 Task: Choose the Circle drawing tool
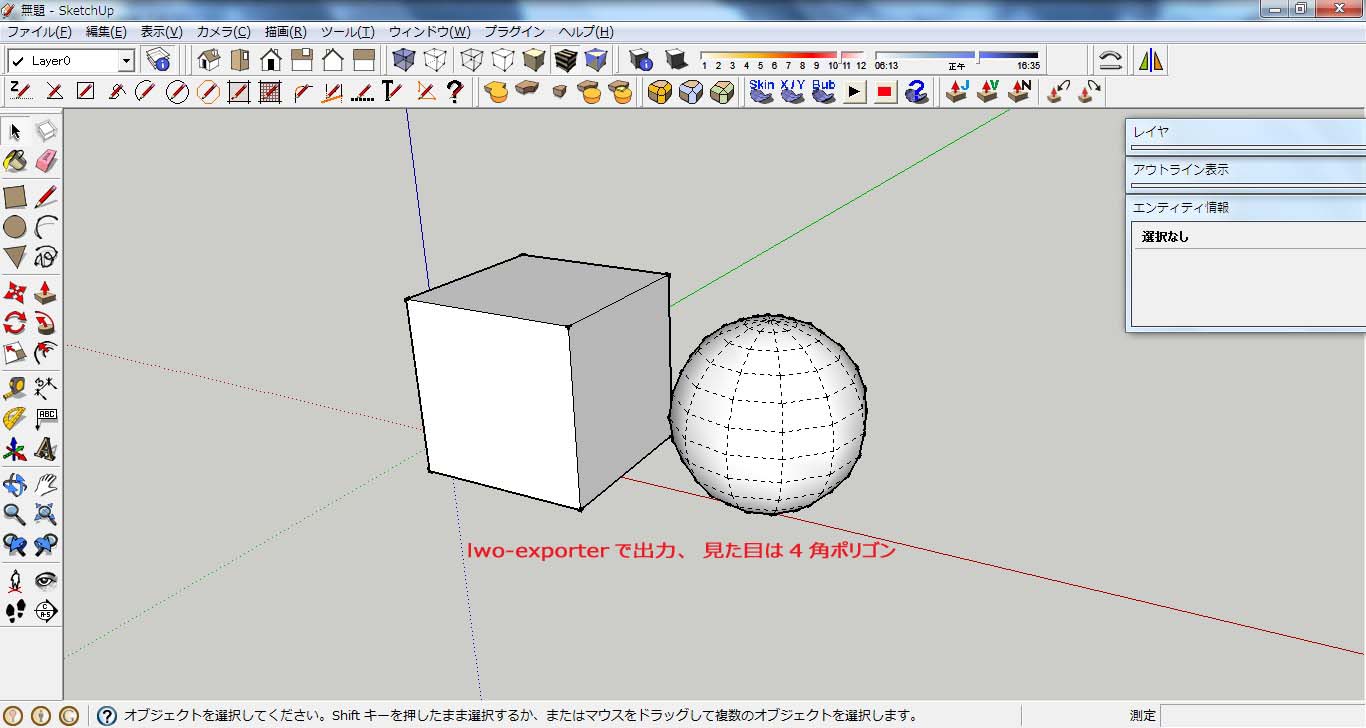click(15, 227)
